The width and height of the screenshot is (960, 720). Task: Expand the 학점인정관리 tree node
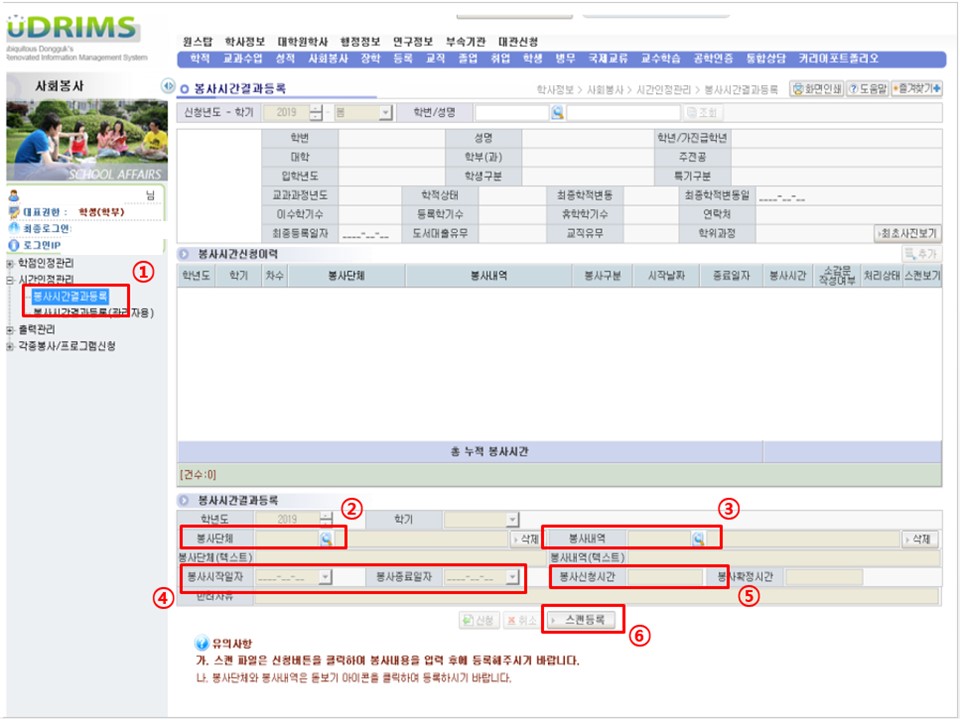10,263
